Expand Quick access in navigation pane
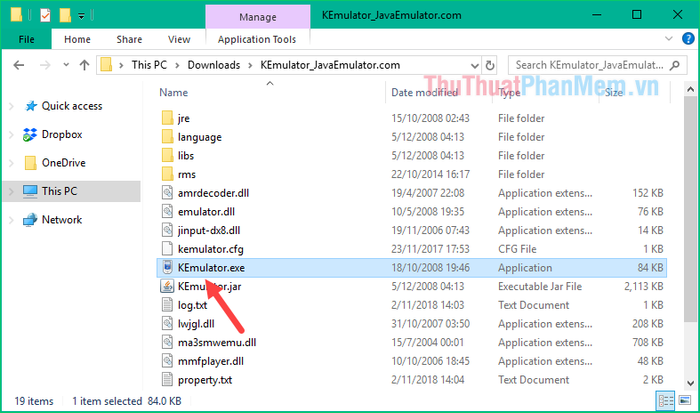Screen dimensions: 700x413 coord(11,106)
